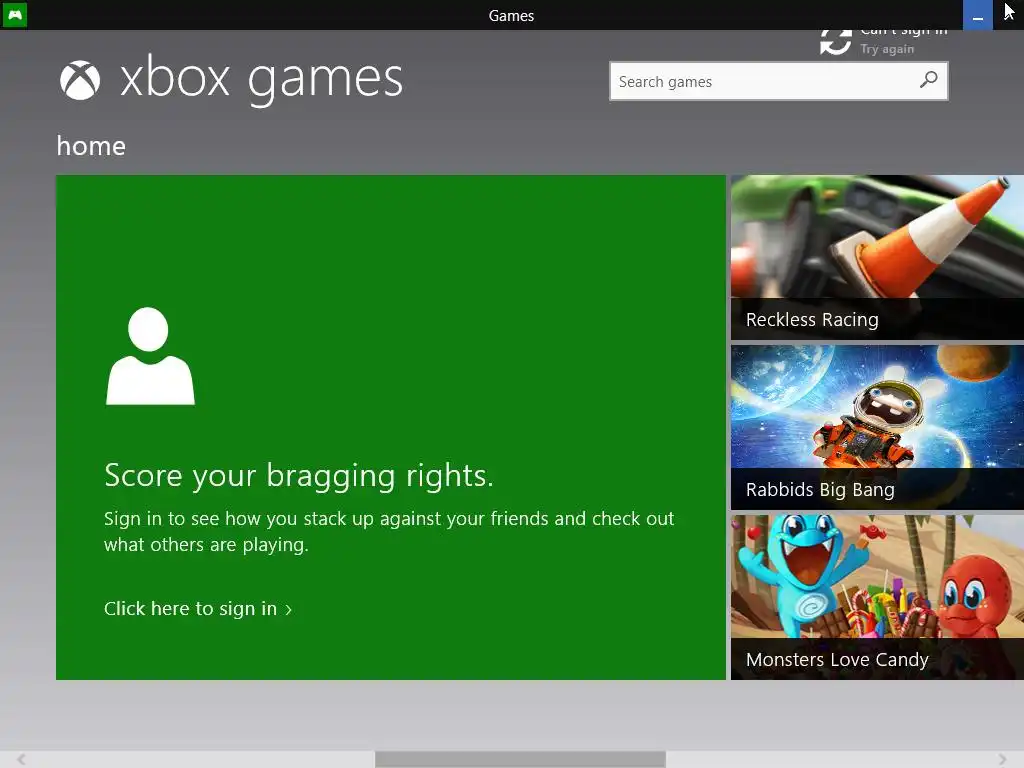The height and width of the screenshot is (768, 1024).
Task: Click the white user profile silhouette icon
Action: 150,356
